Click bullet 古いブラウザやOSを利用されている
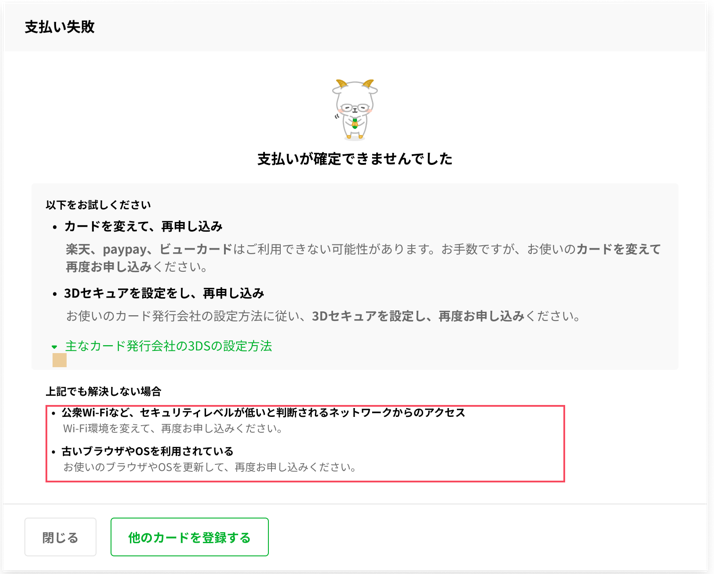The width and height of the screenshot is (714, 574). (147, 451)
